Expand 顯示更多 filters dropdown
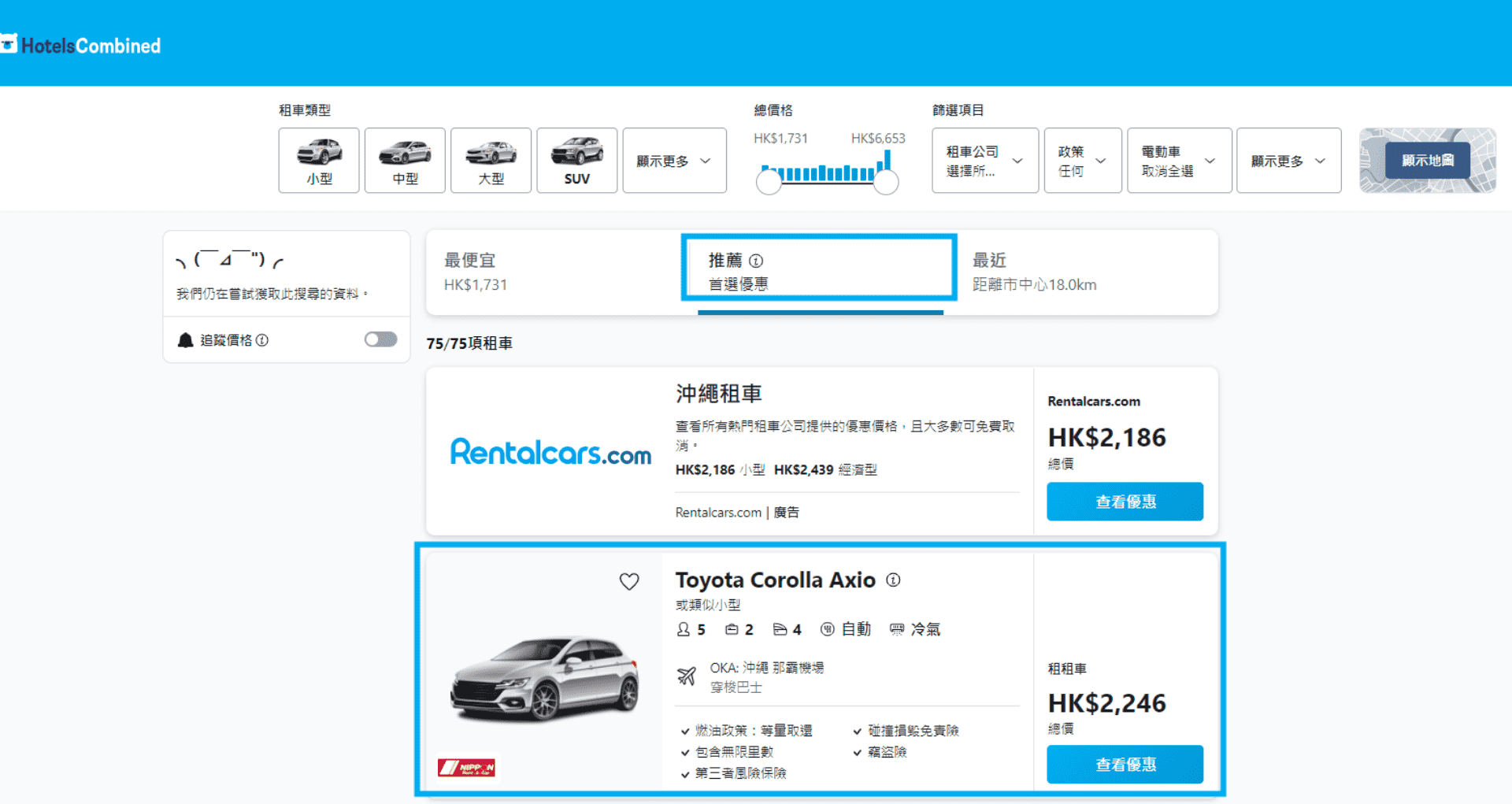 tap(1288, 161)
